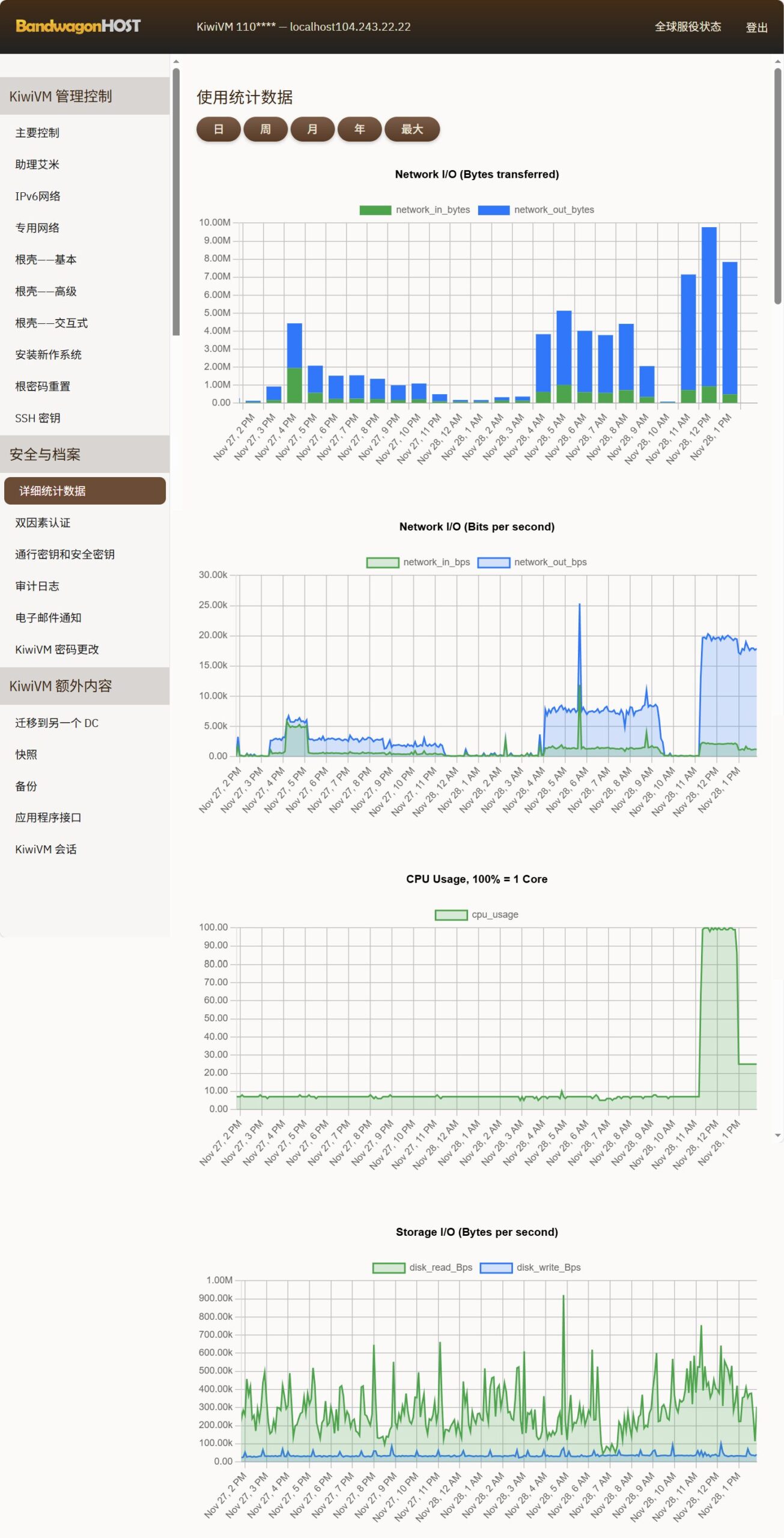Image resolution: width=784 pixels, height=1538 pixels.
Task: Open 快照 snapshots page
Action: (x=26, y=755)
